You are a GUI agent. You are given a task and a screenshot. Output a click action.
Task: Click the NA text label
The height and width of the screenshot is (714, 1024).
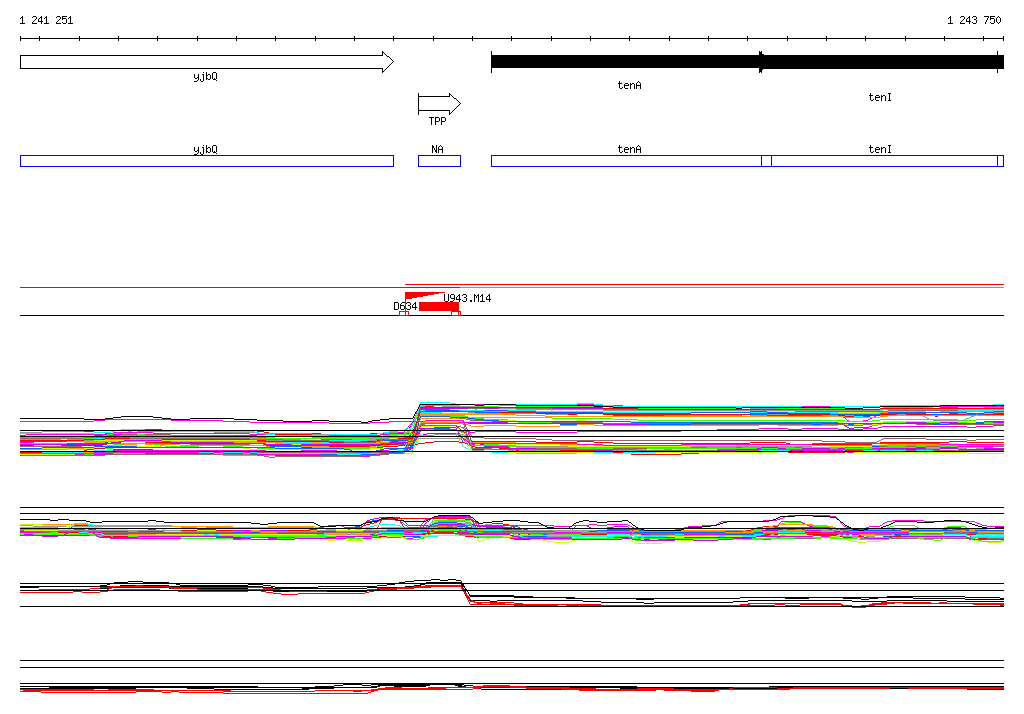pyautogui.click(x=438, y=149)
